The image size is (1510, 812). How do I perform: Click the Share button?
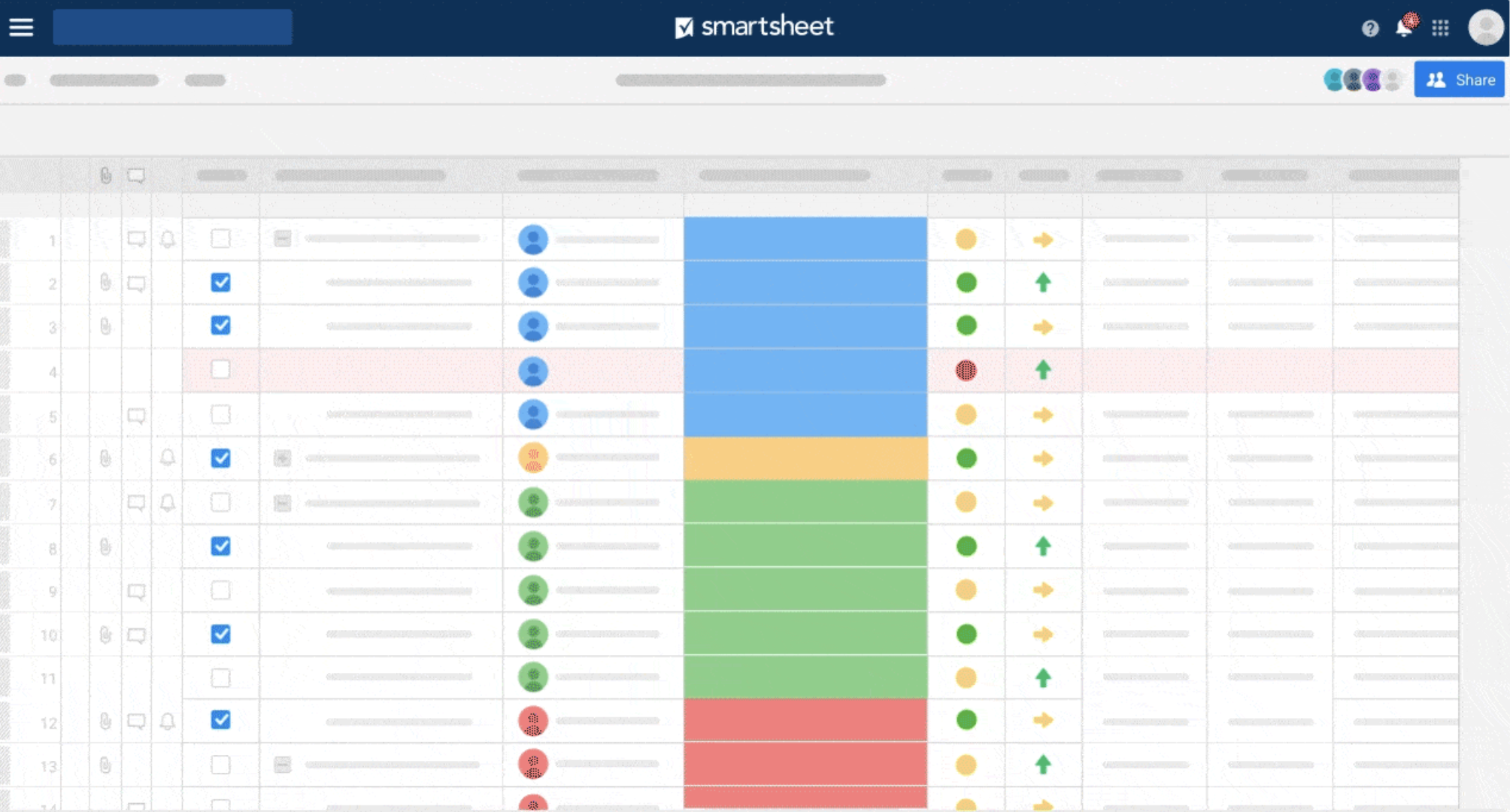tap(1459, 80)
